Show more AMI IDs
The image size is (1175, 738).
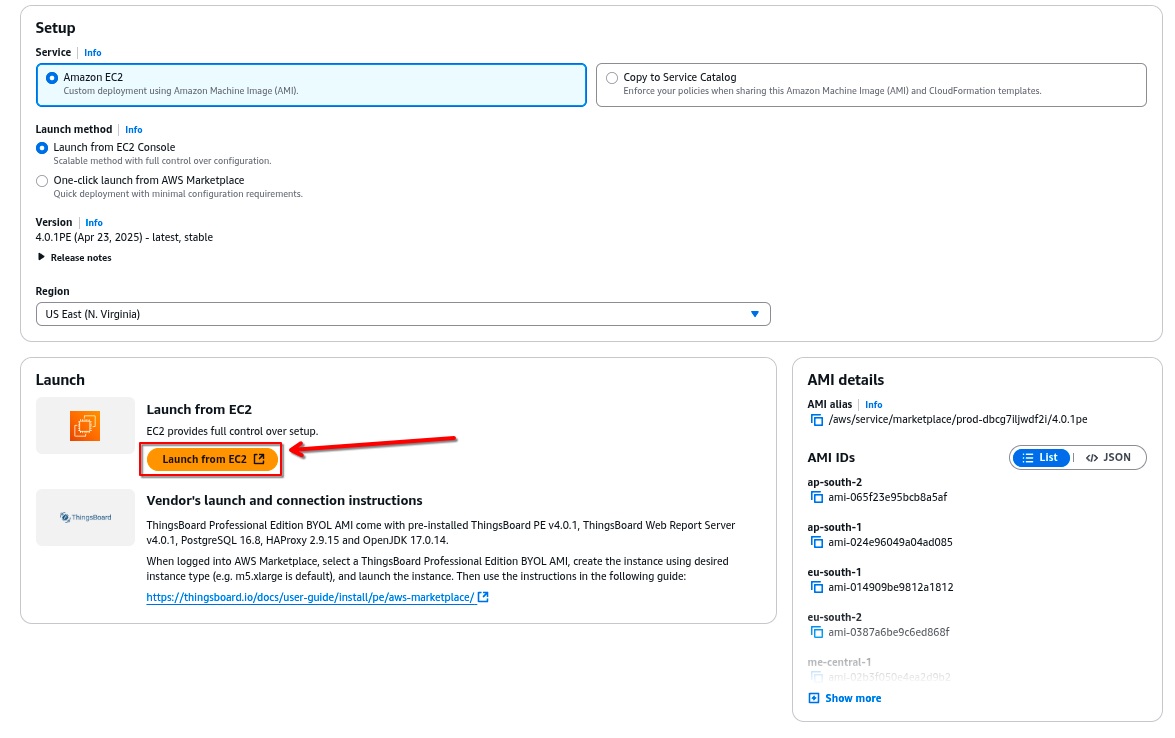845,698
